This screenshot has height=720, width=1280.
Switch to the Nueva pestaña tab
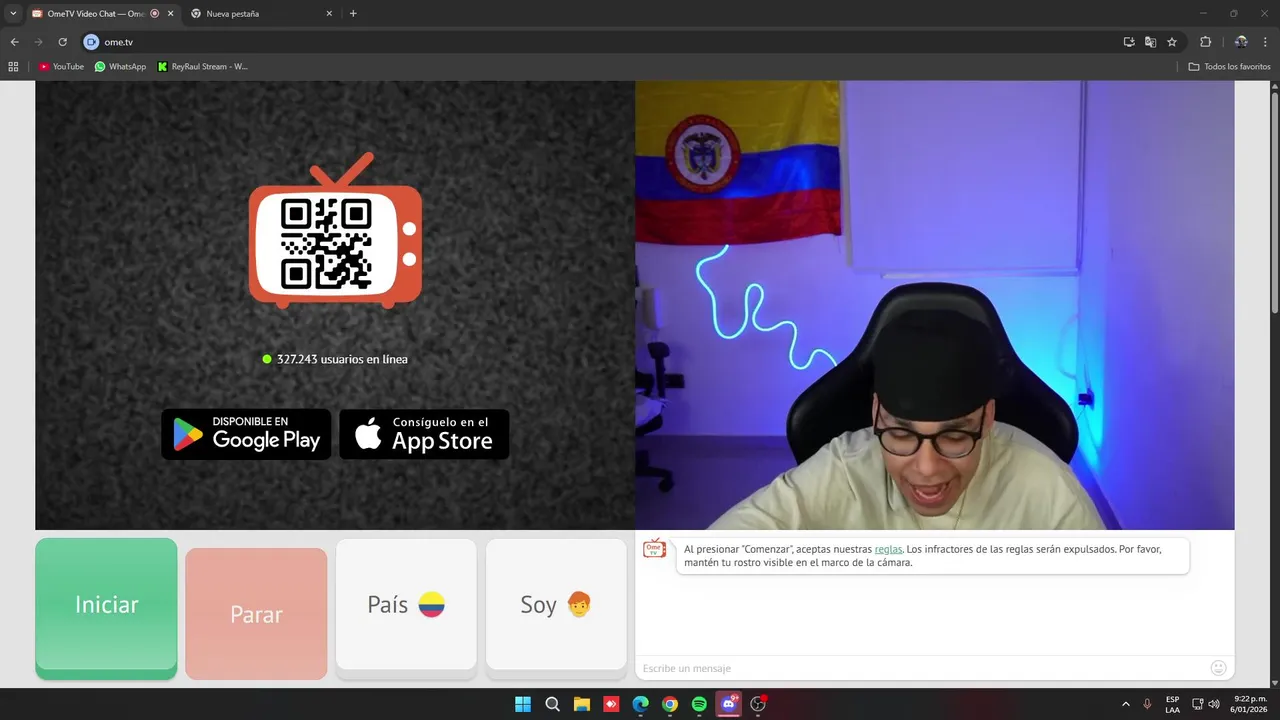[x=262, y=14]
